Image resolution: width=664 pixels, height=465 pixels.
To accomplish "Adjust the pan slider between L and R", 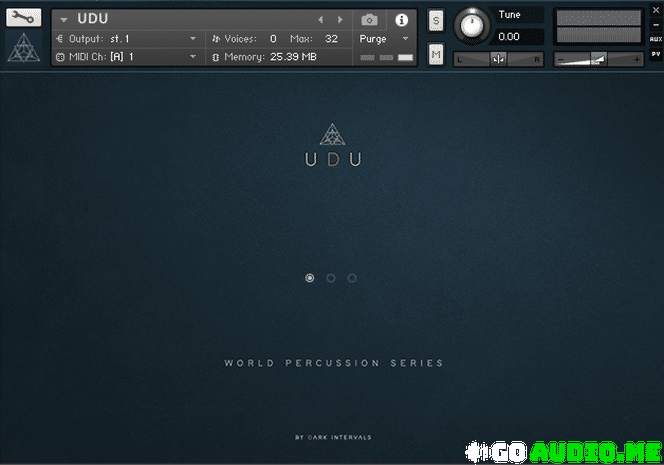I will coord(498,59).
